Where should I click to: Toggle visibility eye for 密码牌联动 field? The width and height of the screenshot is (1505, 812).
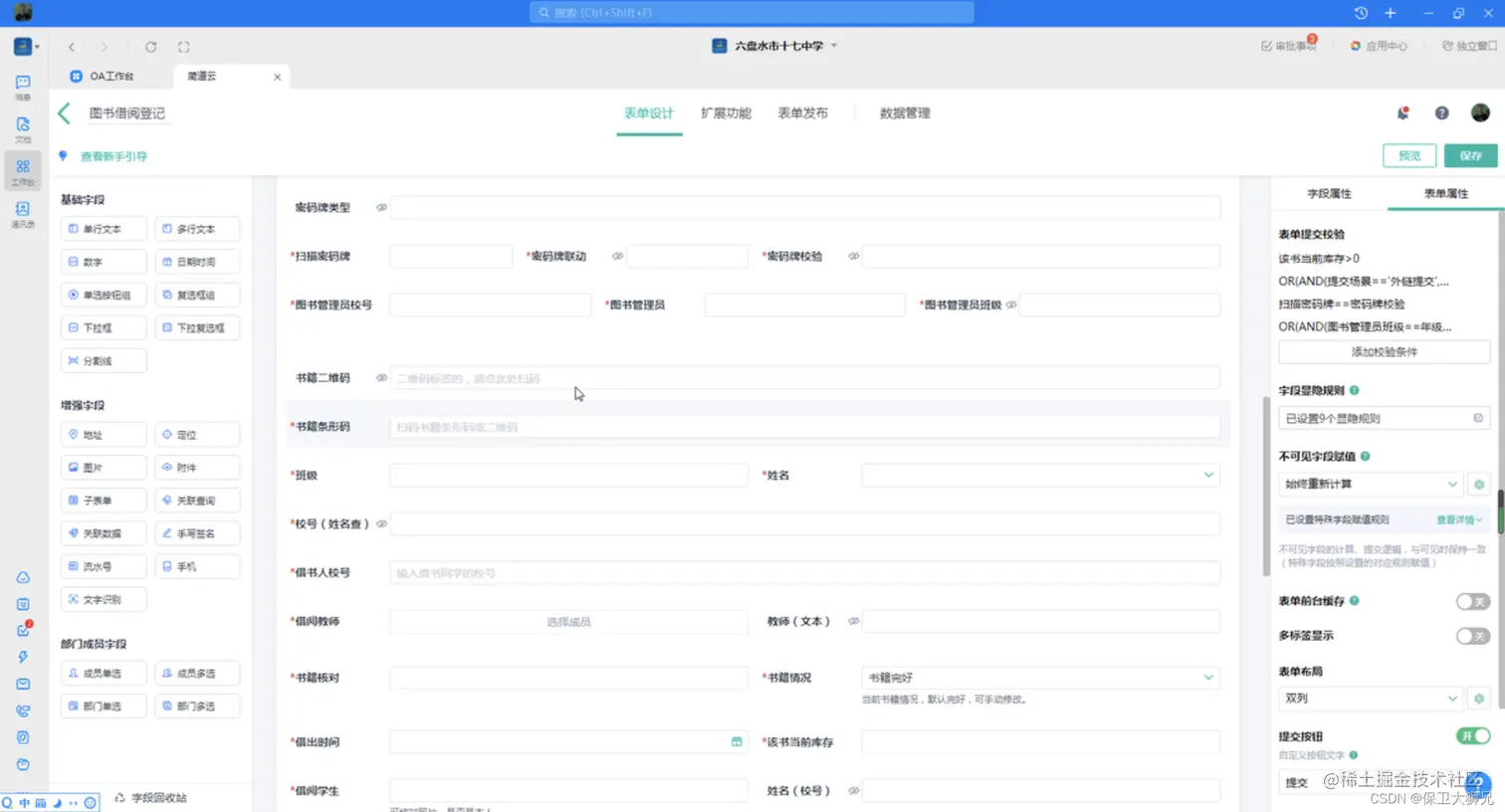click(x=617, y=257)
